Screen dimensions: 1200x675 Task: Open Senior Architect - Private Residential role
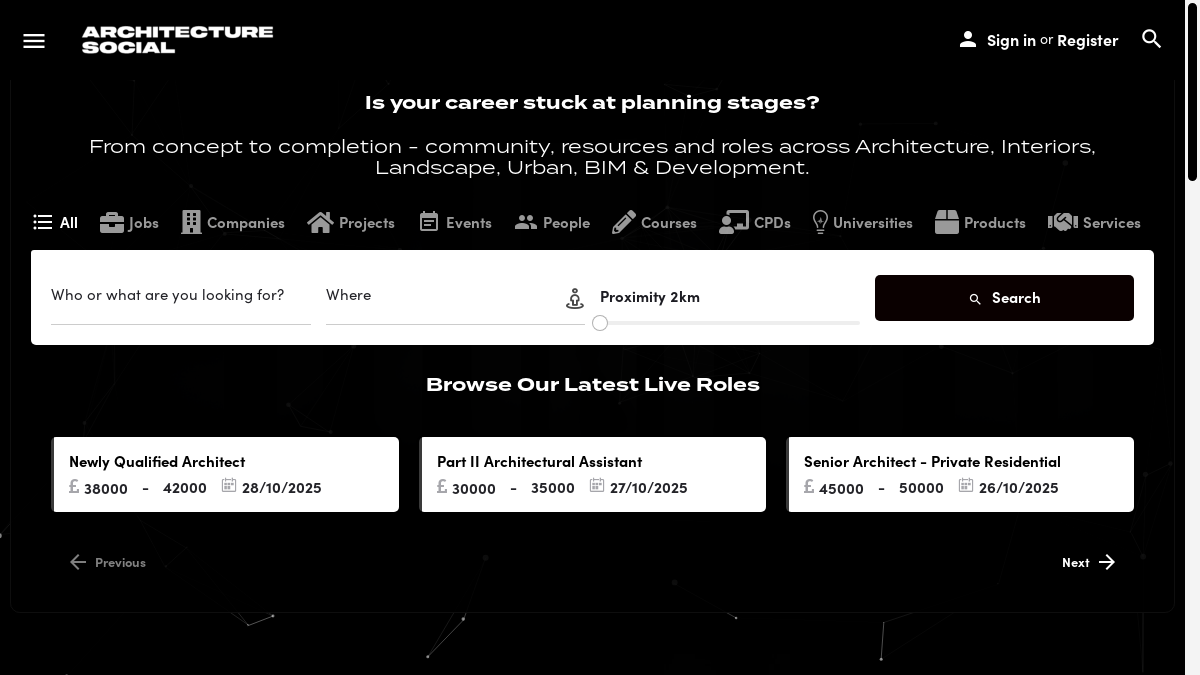[960, 474]
